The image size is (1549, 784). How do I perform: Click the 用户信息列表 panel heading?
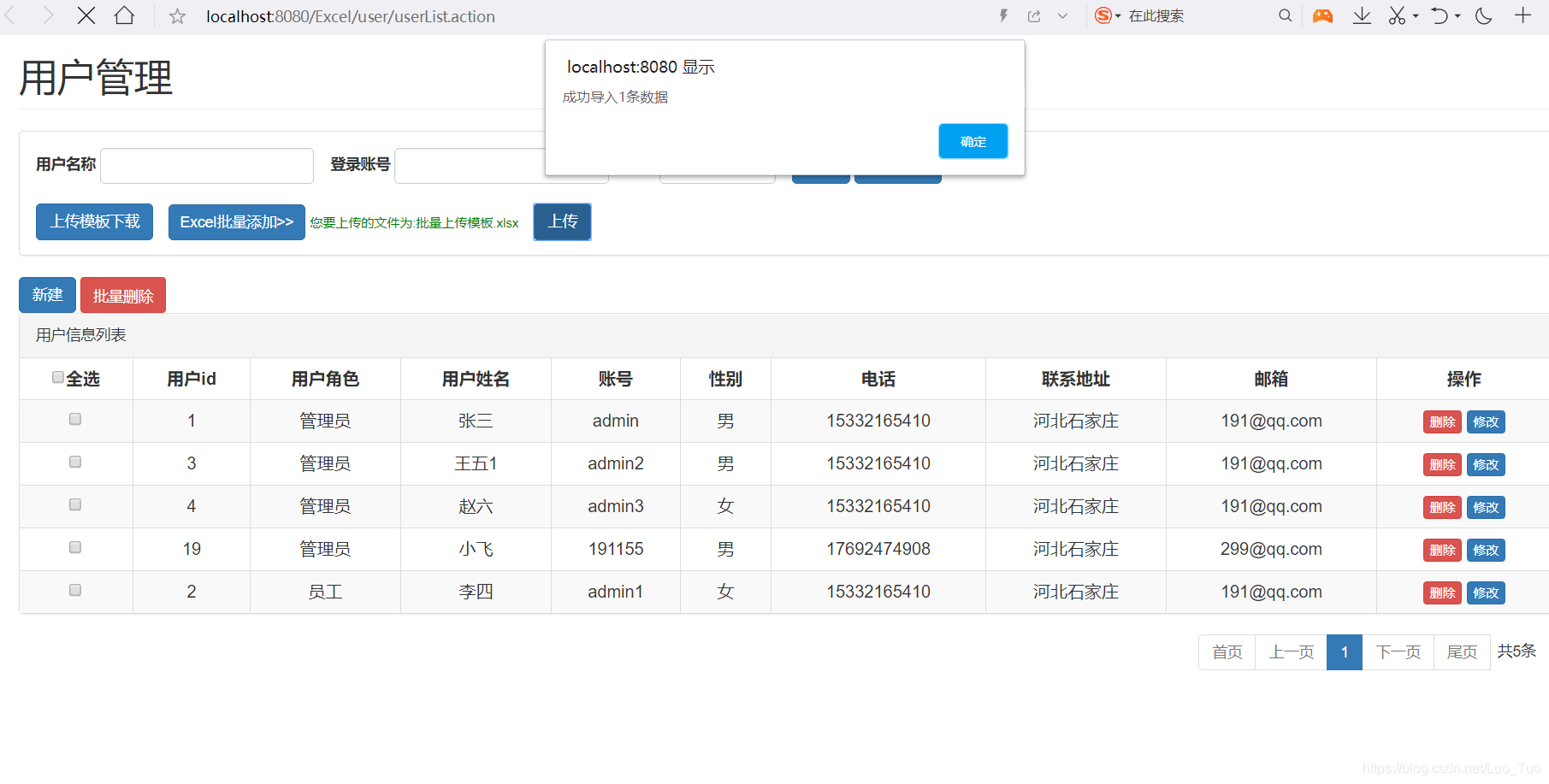81,335
